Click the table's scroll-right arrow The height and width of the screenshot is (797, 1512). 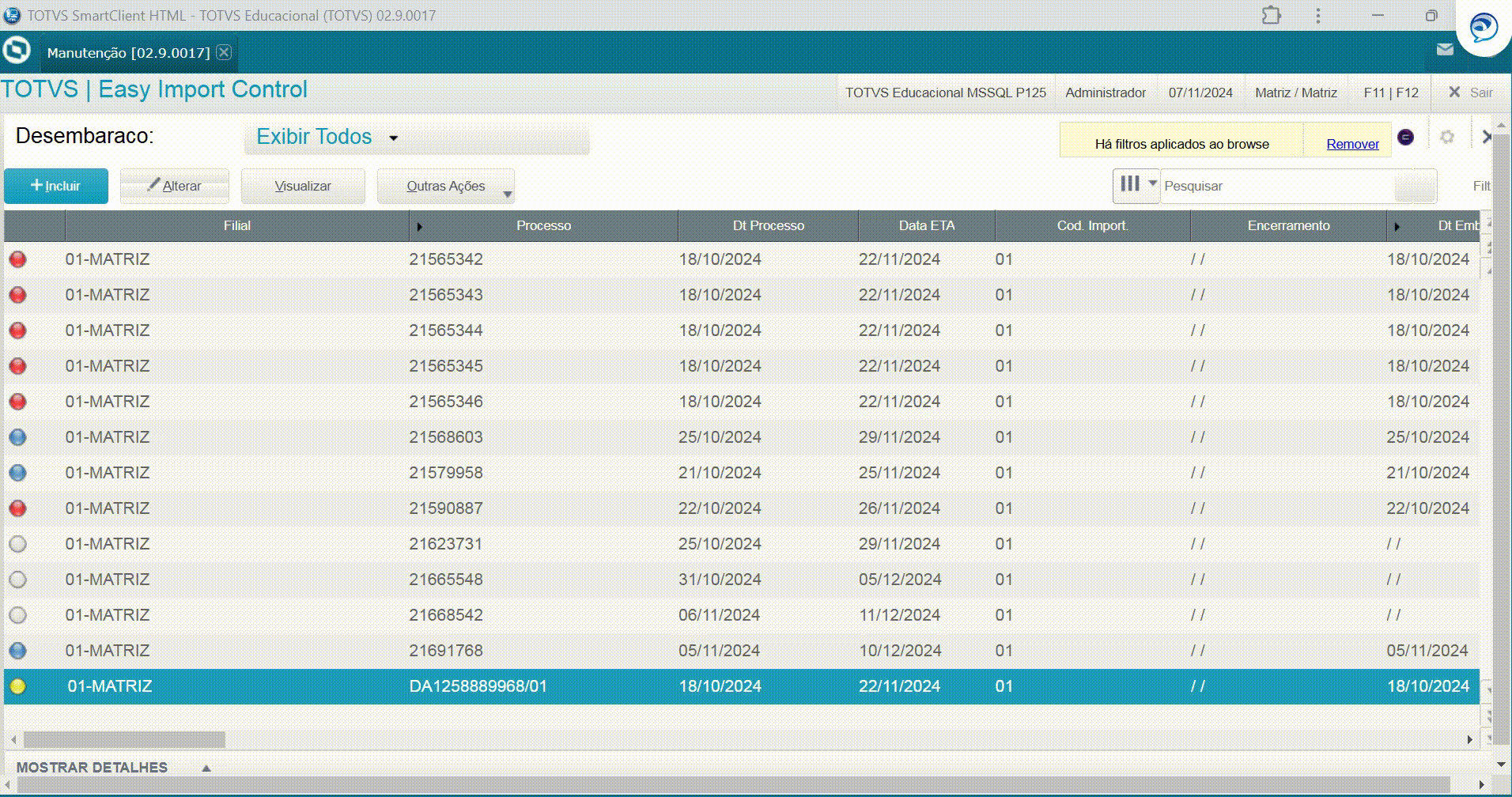click(x=1469, y=739)
